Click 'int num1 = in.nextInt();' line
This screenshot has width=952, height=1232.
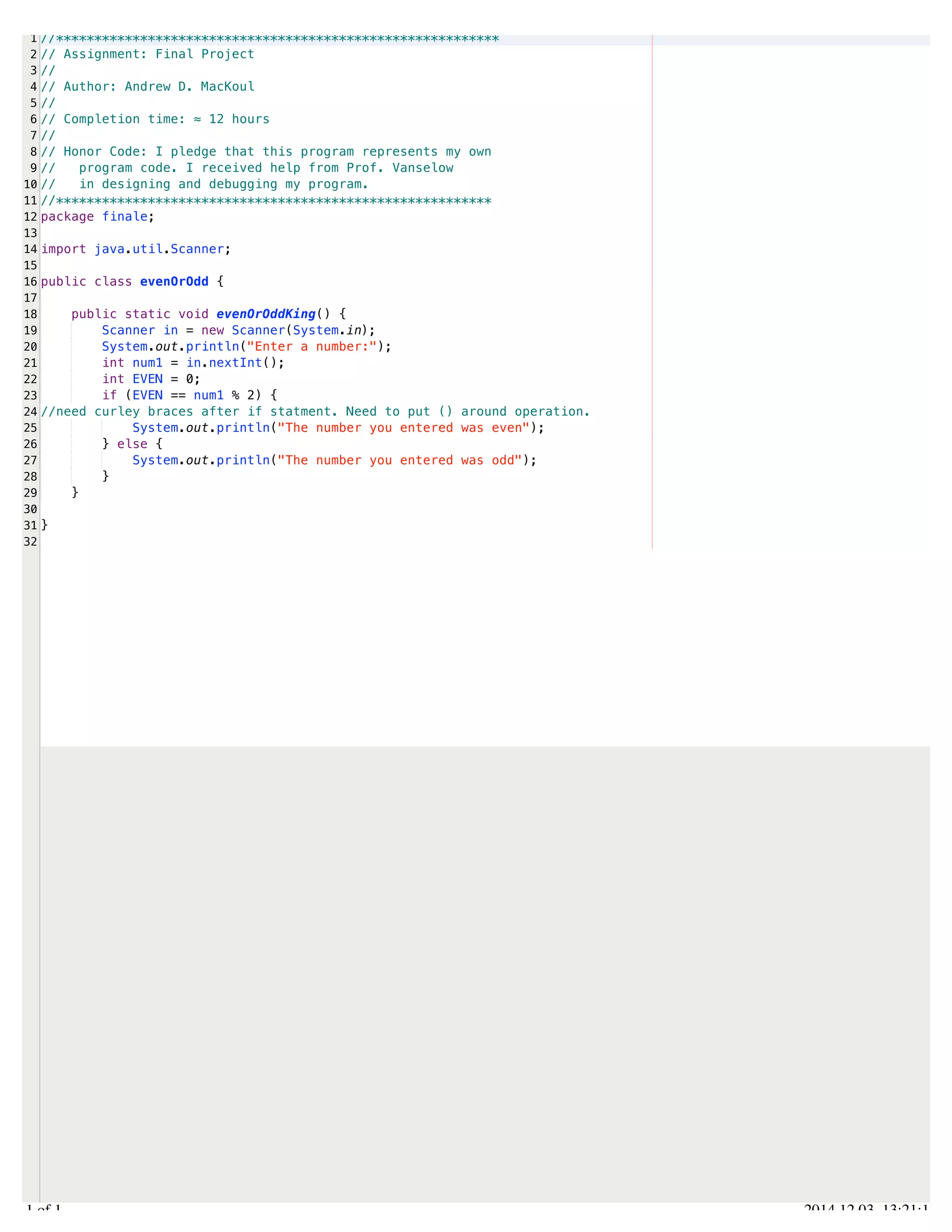[193, 363]
